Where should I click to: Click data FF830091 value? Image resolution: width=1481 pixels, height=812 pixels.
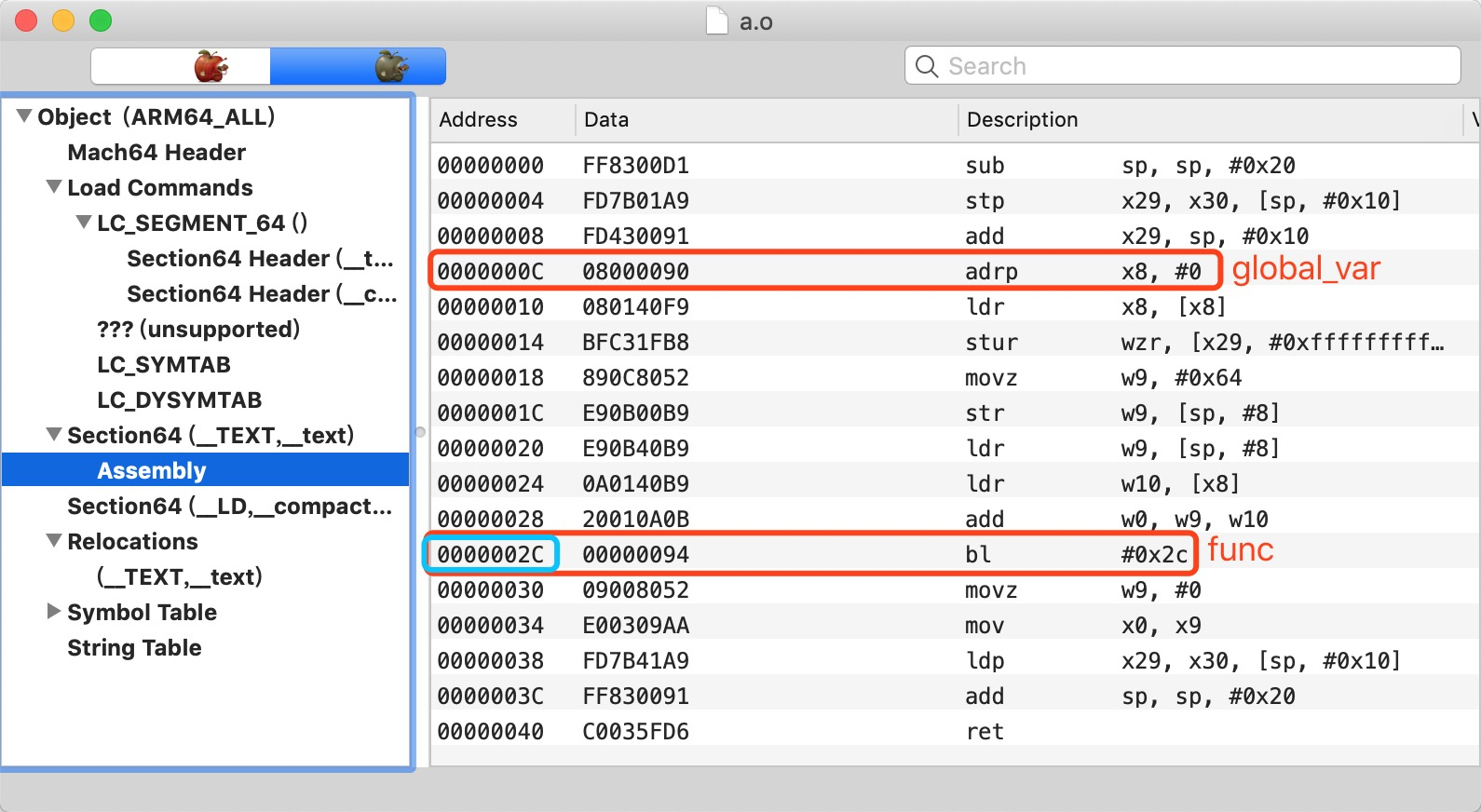pos(636,696)
